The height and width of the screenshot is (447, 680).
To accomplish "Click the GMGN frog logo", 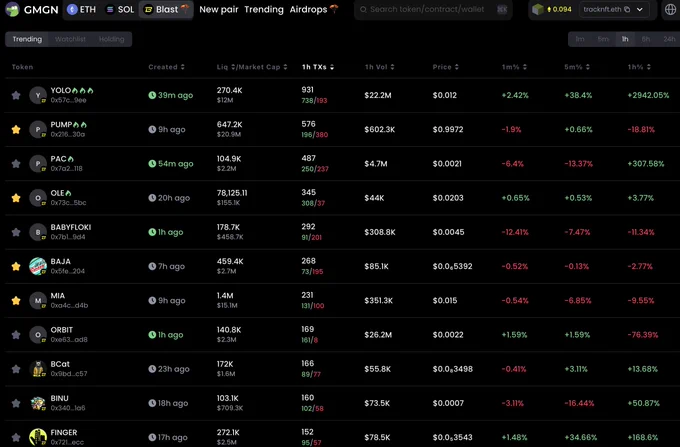I will 13,9.
